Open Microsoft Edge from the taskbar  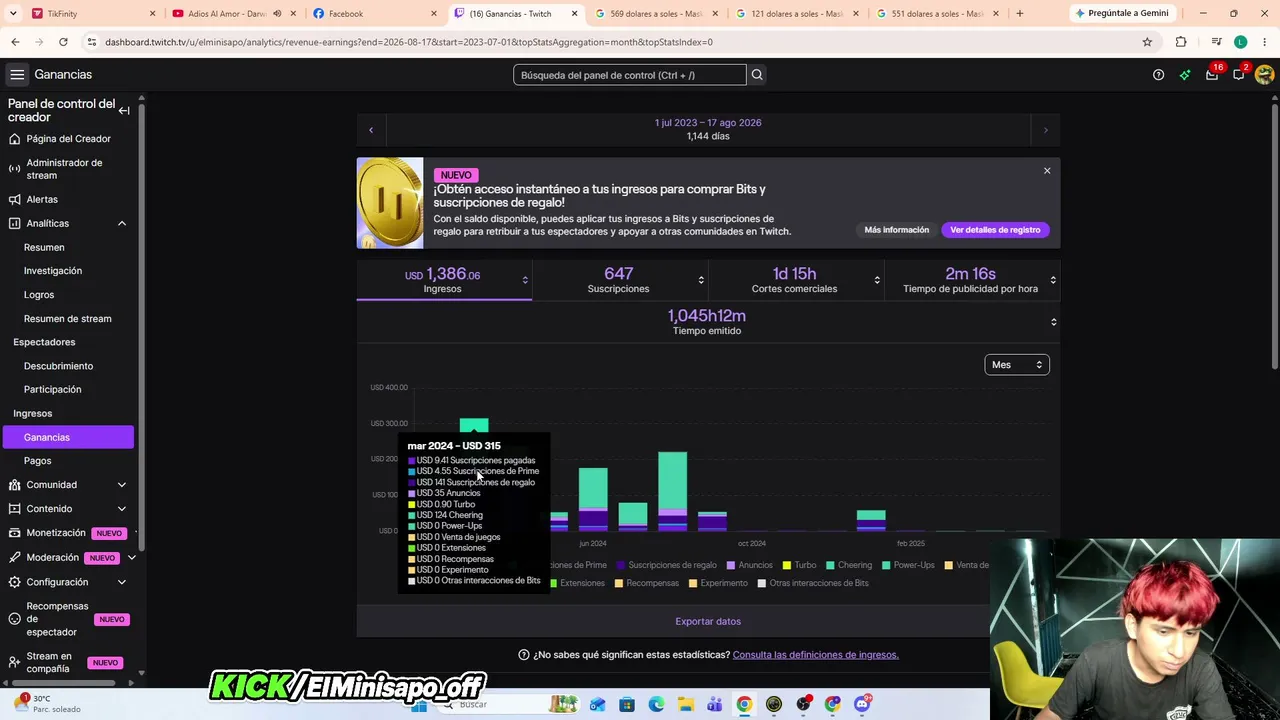[x=656, y=704]
